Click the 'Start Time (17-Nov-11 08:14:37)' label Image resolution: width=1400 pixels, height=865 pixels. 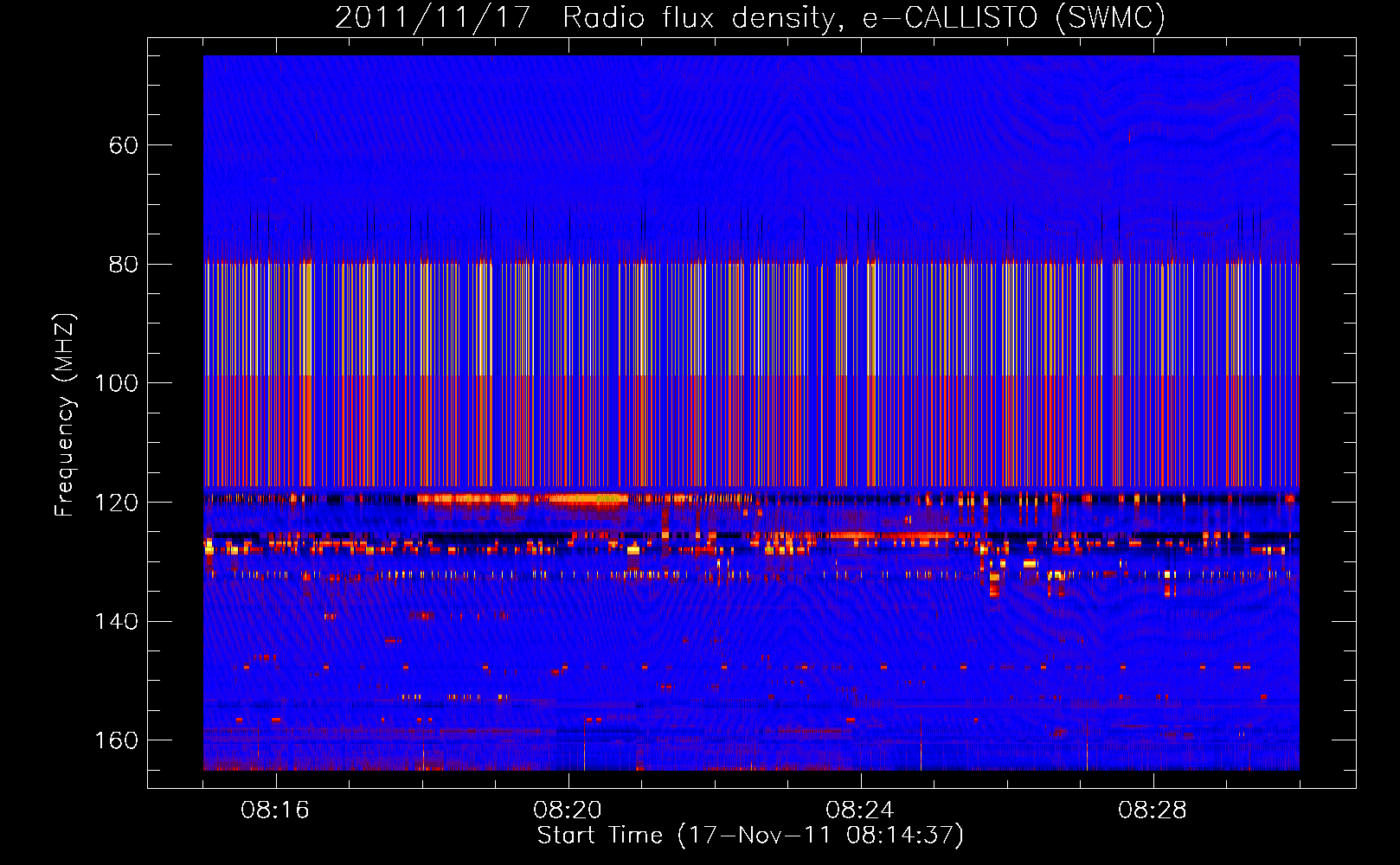[750, 836]
